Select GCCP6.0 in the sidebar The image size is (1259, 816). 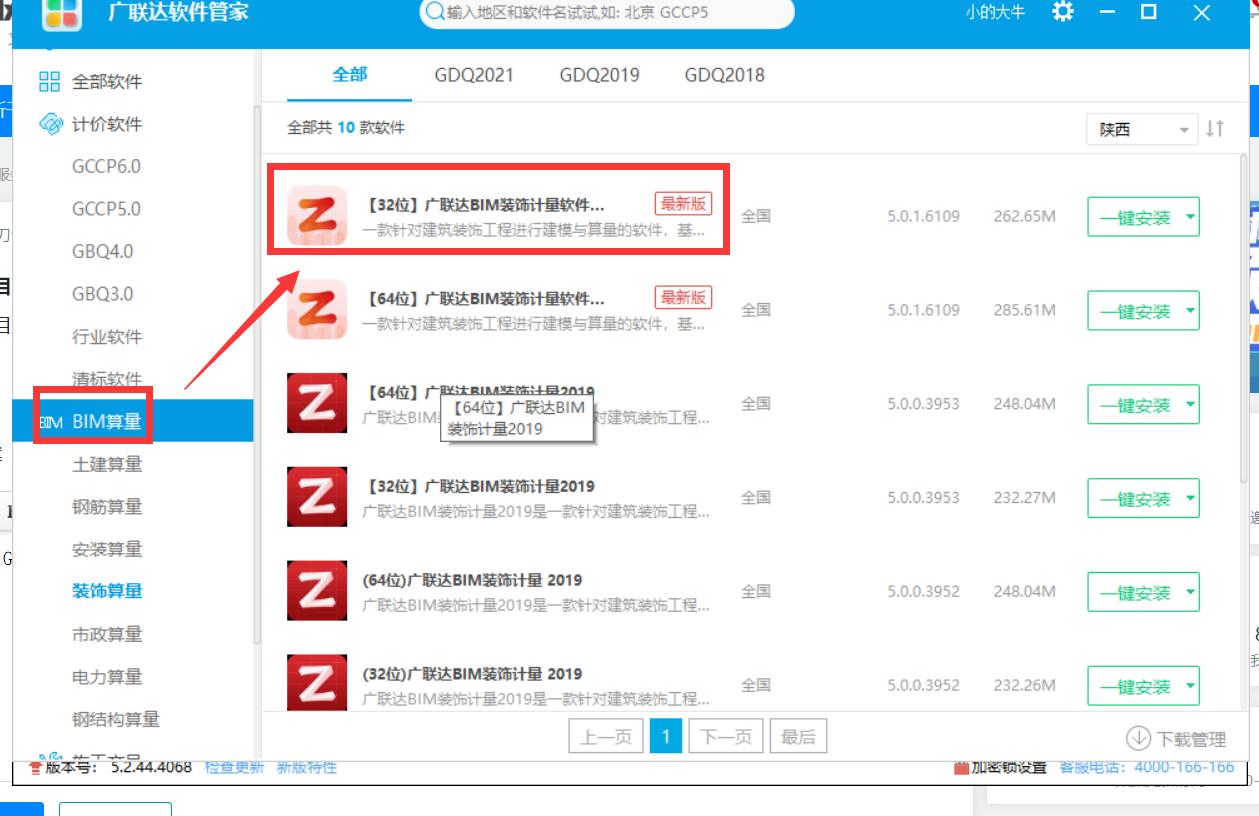pos(106,166)
